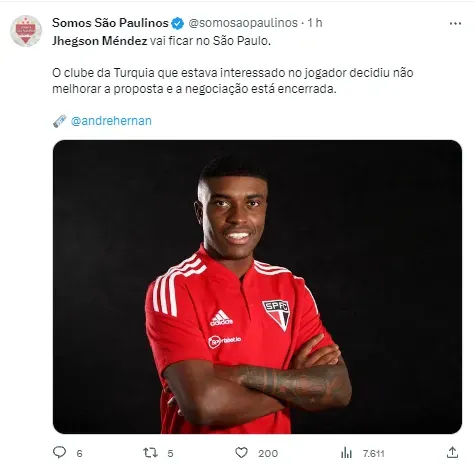Screen dimensions: 475x465
Task: Open the view analytics bar chart icon
Action: pos(346,453)
